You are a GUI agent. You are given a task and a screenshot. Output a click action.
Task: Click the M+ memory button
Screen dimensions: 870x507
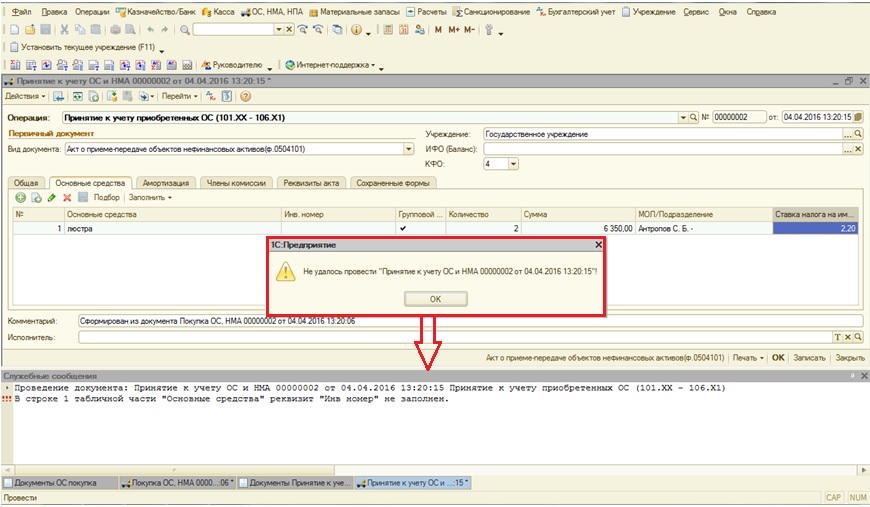click(454, 29)
